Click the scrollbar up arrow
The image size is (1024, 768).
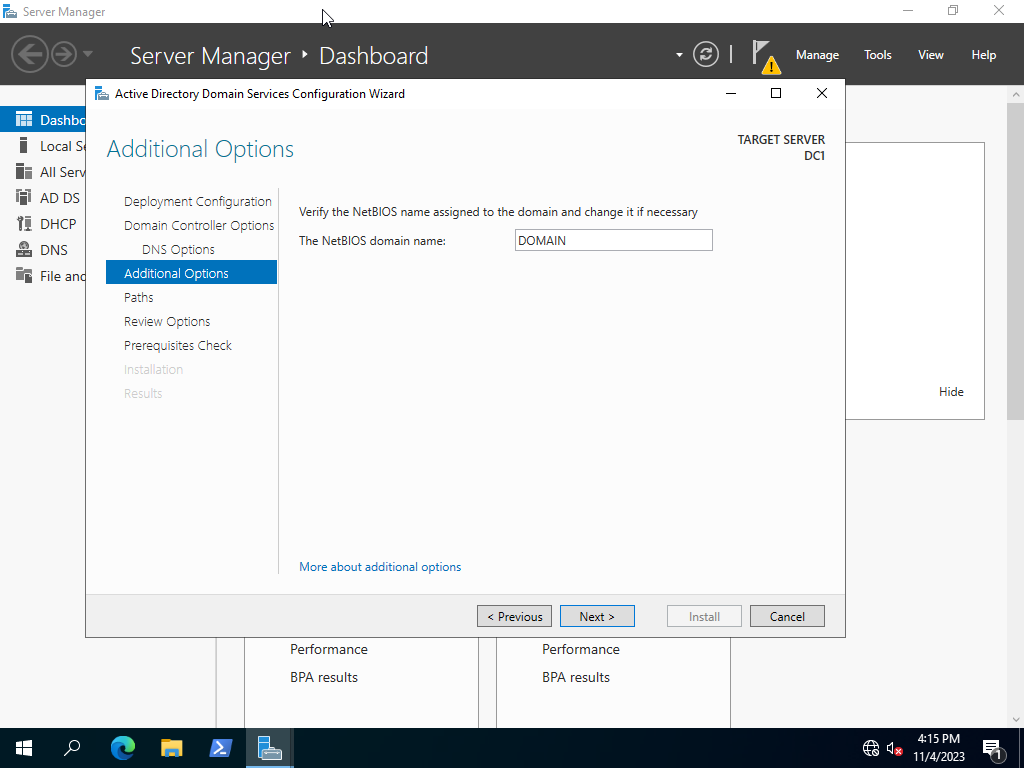coord(1016,95)
